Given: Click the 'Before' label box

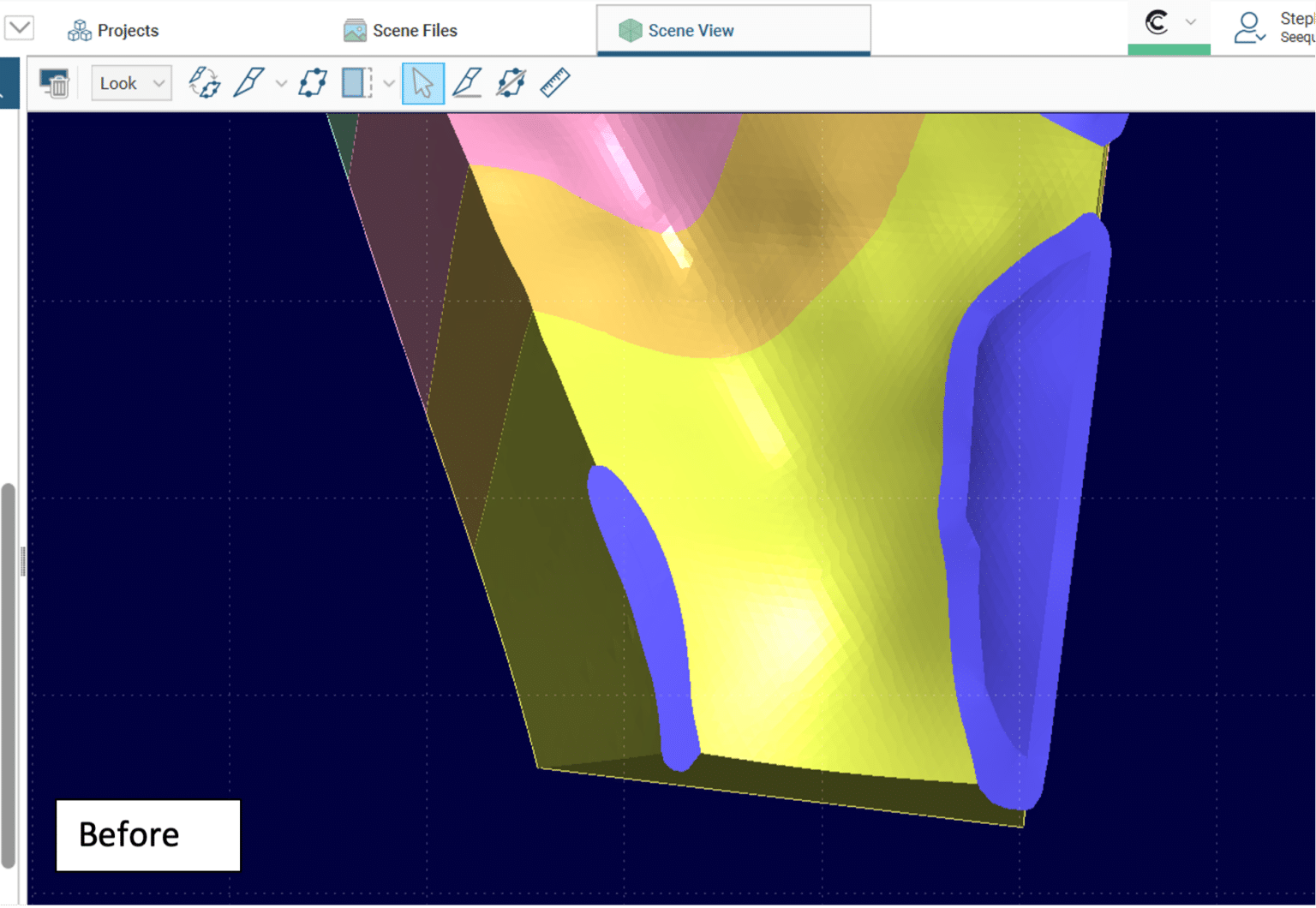Looking at the screenshot, I should (148, 835).
